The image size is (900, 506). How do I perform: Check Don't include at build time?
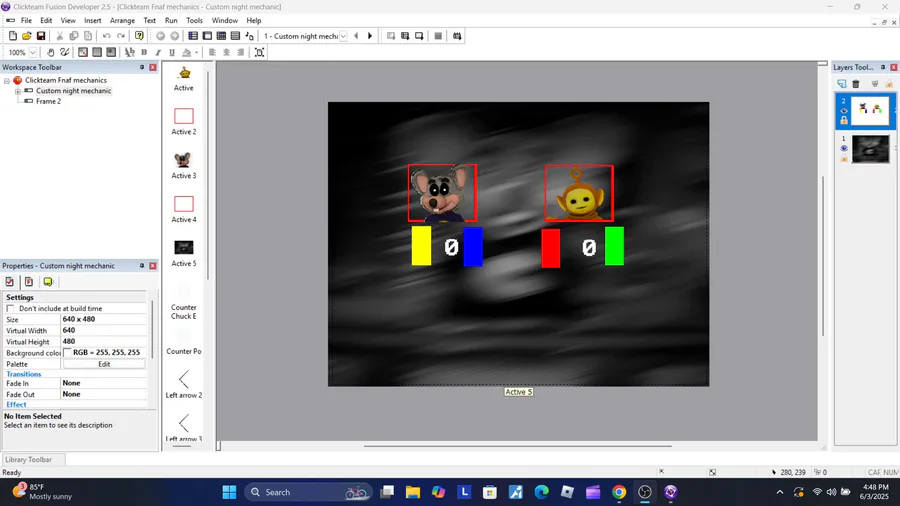click(10, 309)
